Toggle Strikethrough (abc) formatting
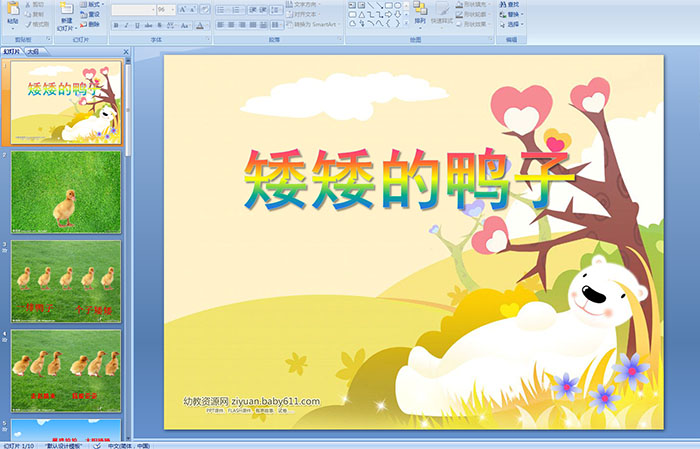This screenshot has width=700, height=449. (148, 25)
